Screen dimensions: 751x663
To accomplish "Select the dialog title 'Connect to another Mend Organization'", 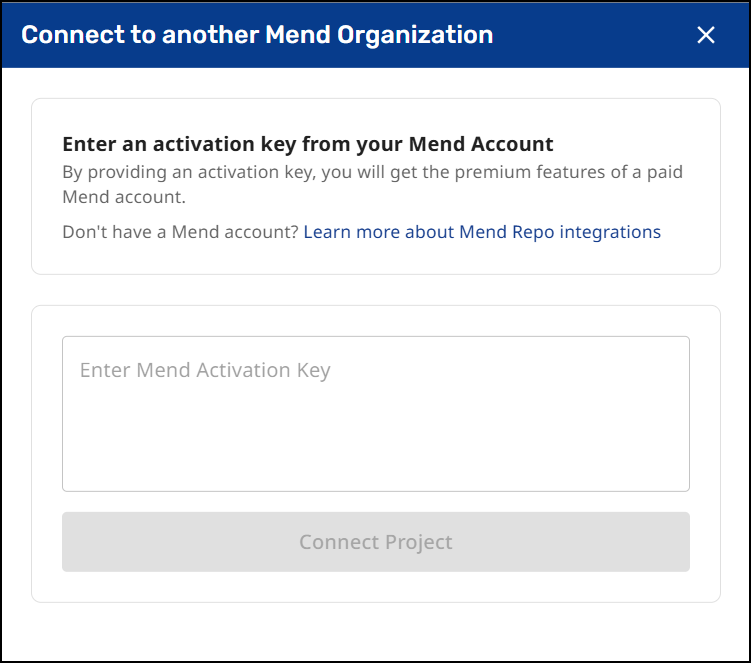I will (257, 35).
